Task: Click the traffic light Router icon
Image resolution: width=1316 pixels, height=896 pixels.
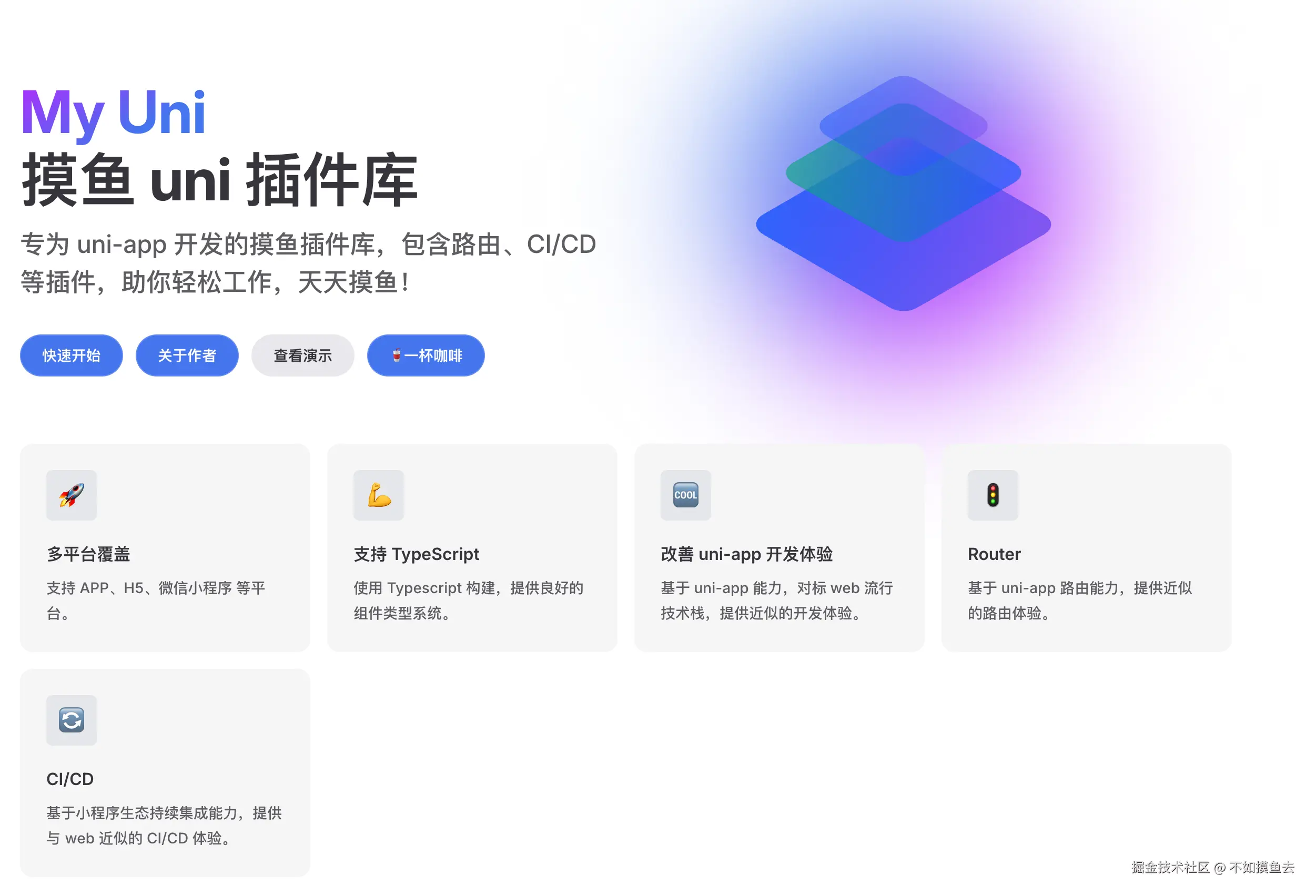Action: 993,495
